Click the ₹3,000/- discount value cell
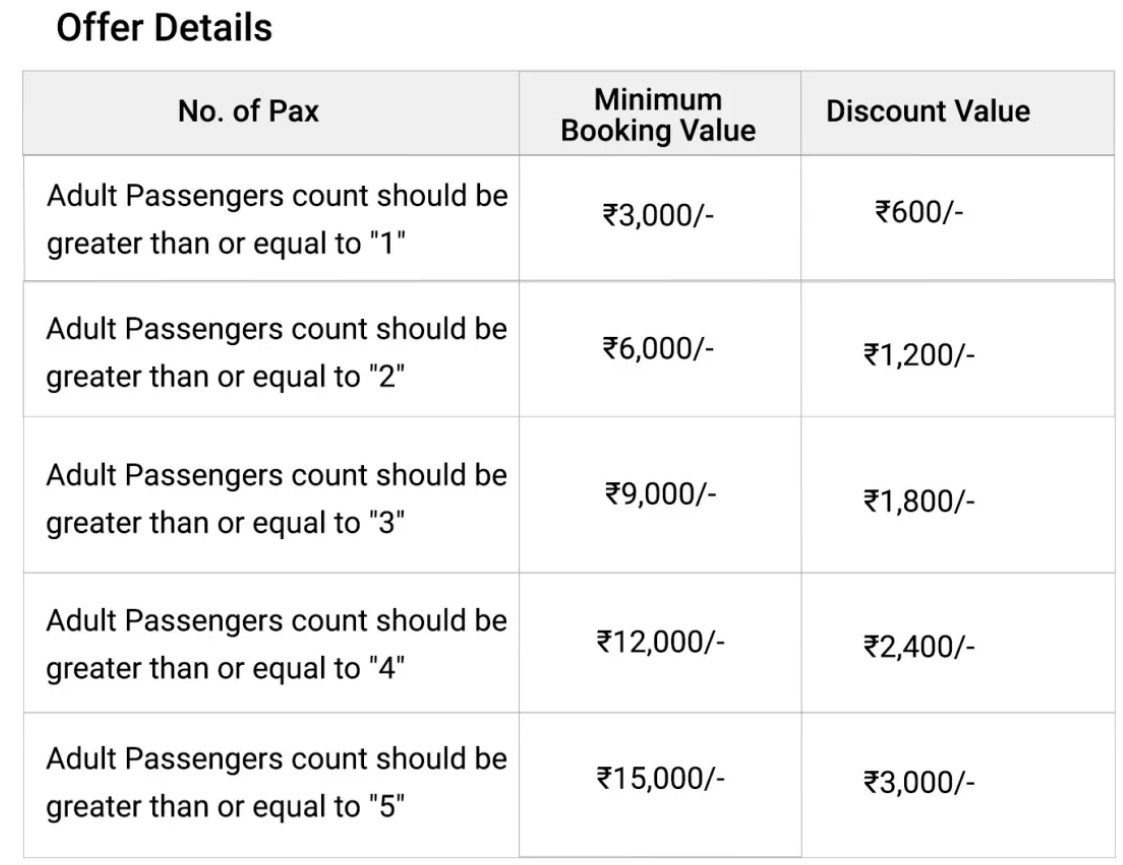The width and height of the screenshot is (1123, 865). click(919, 783)
